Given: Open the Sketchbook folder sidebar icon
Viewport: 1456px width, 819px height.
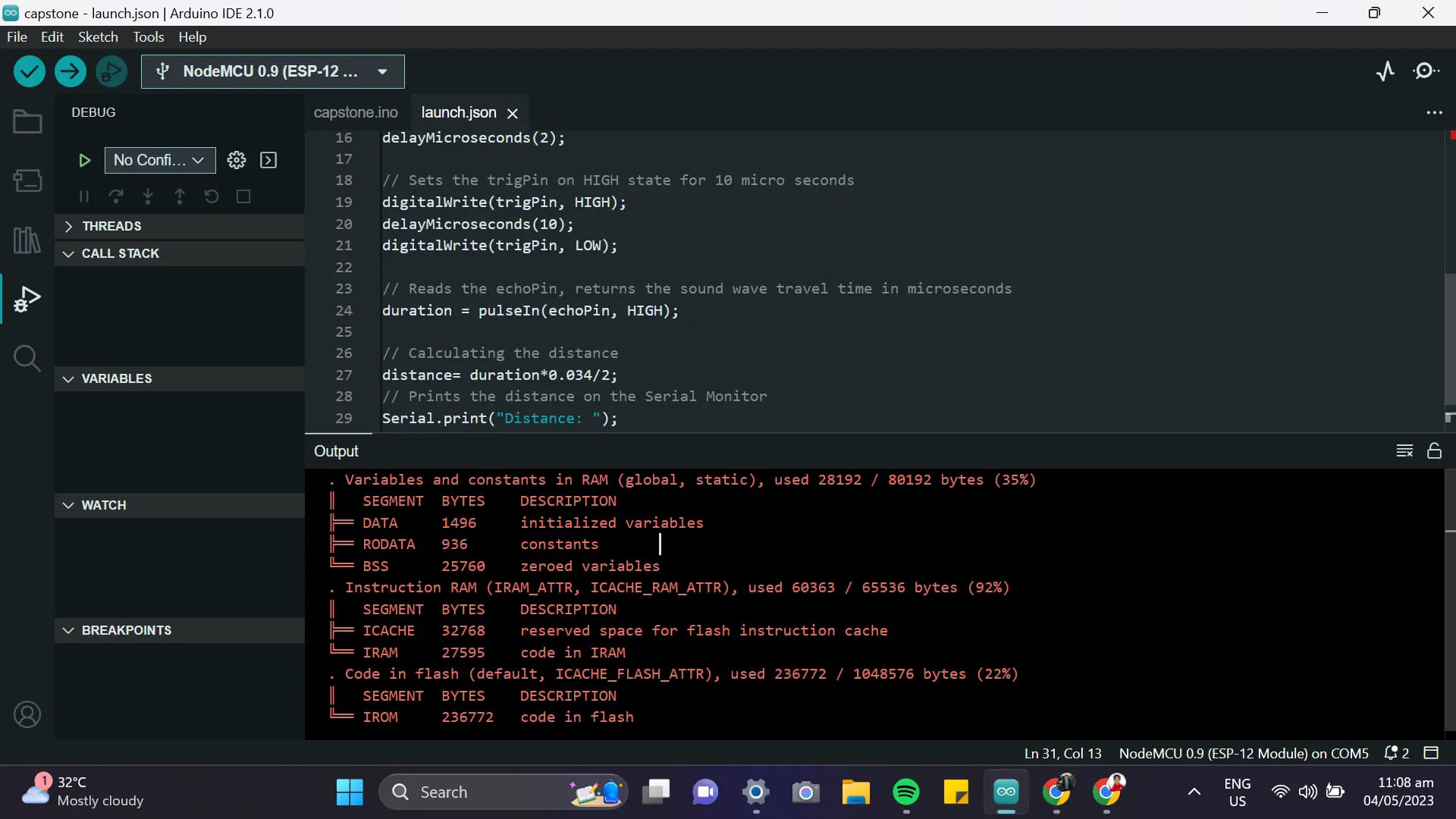Looking at the screenshot, I should click(x=27, y=121).
